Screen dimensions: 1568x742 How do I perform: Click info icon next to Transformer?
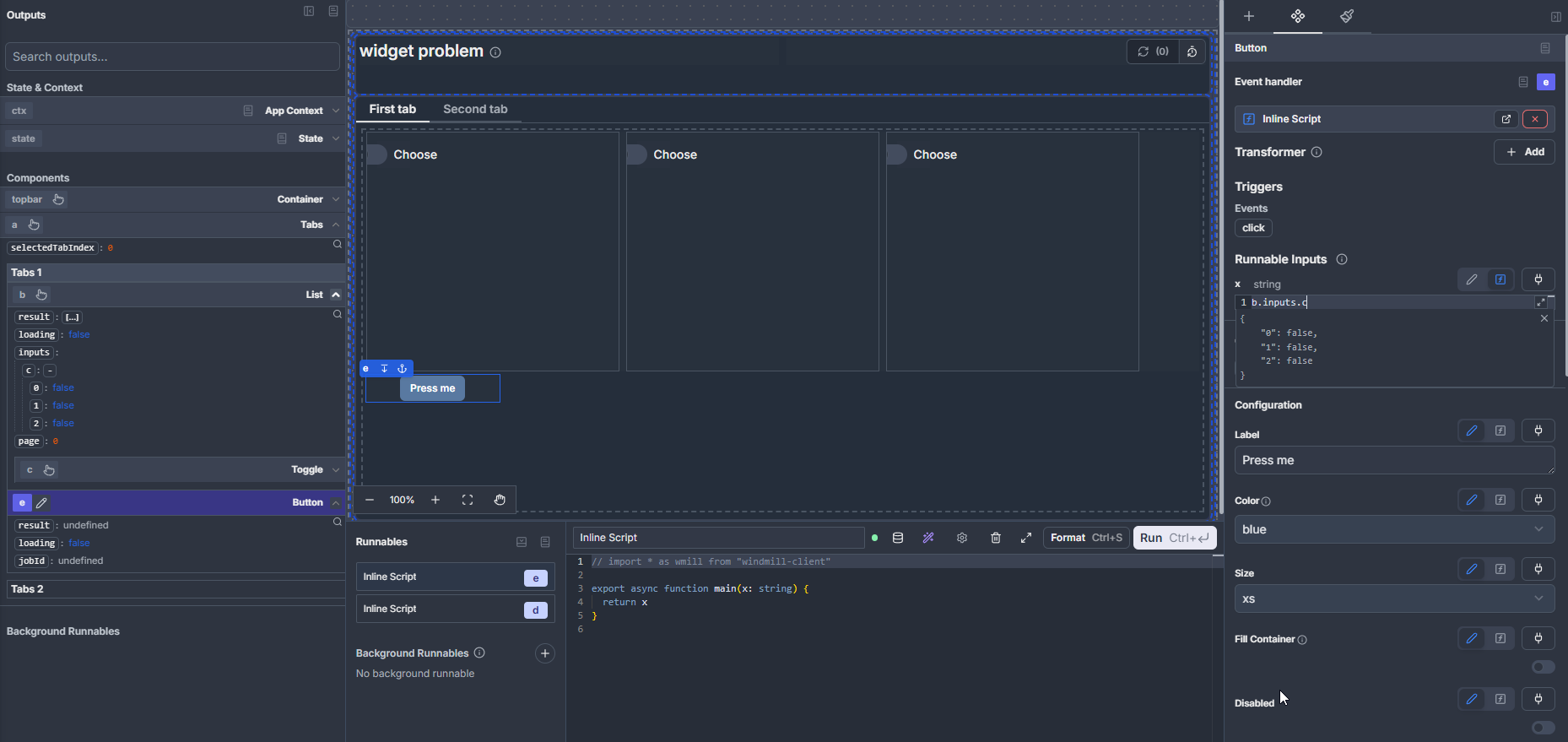pyautogui.click(x=1317, y=152)
